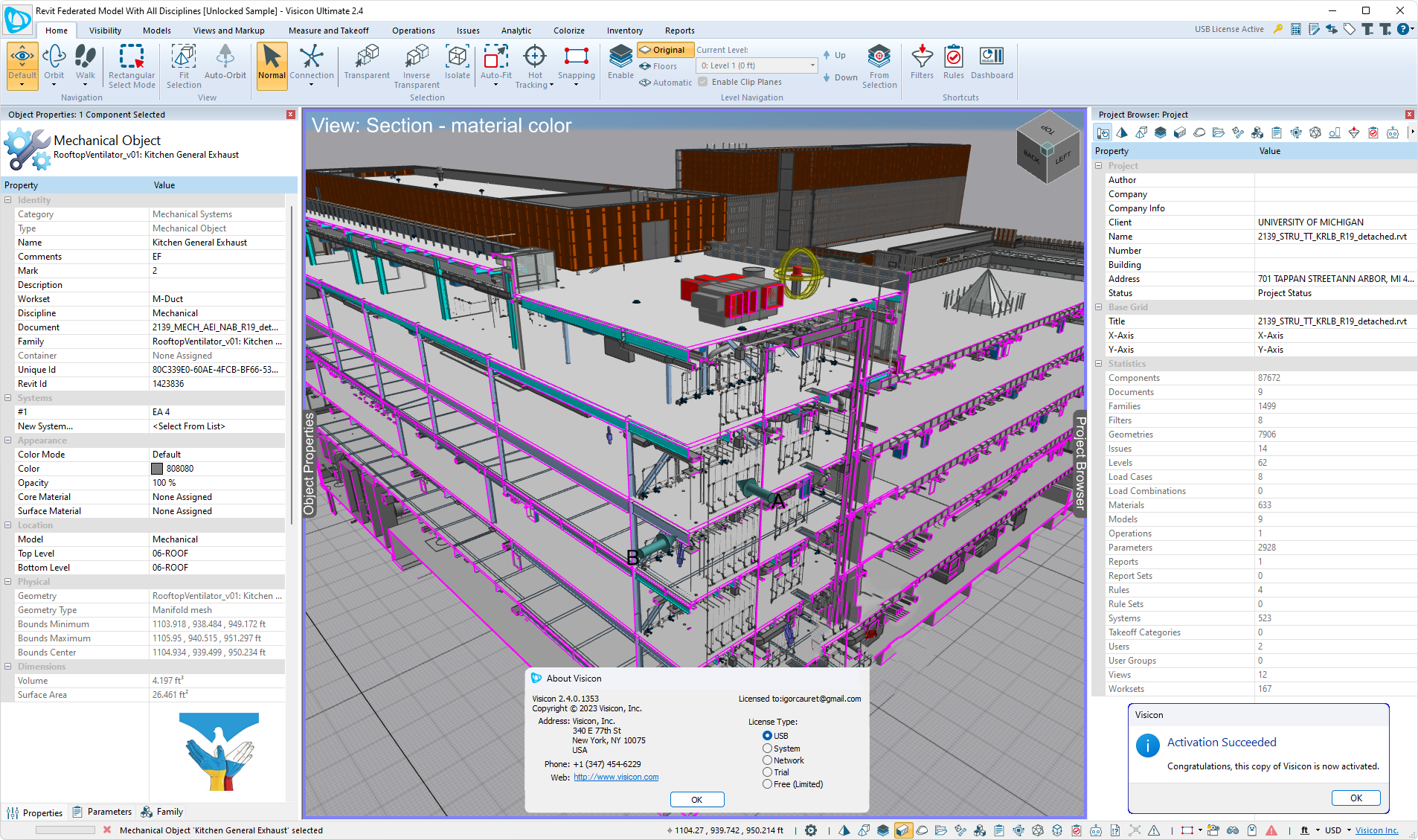Collapse the Physical property group
Viewport: 1418px width, 840px height.
click(x=8, y=582)
